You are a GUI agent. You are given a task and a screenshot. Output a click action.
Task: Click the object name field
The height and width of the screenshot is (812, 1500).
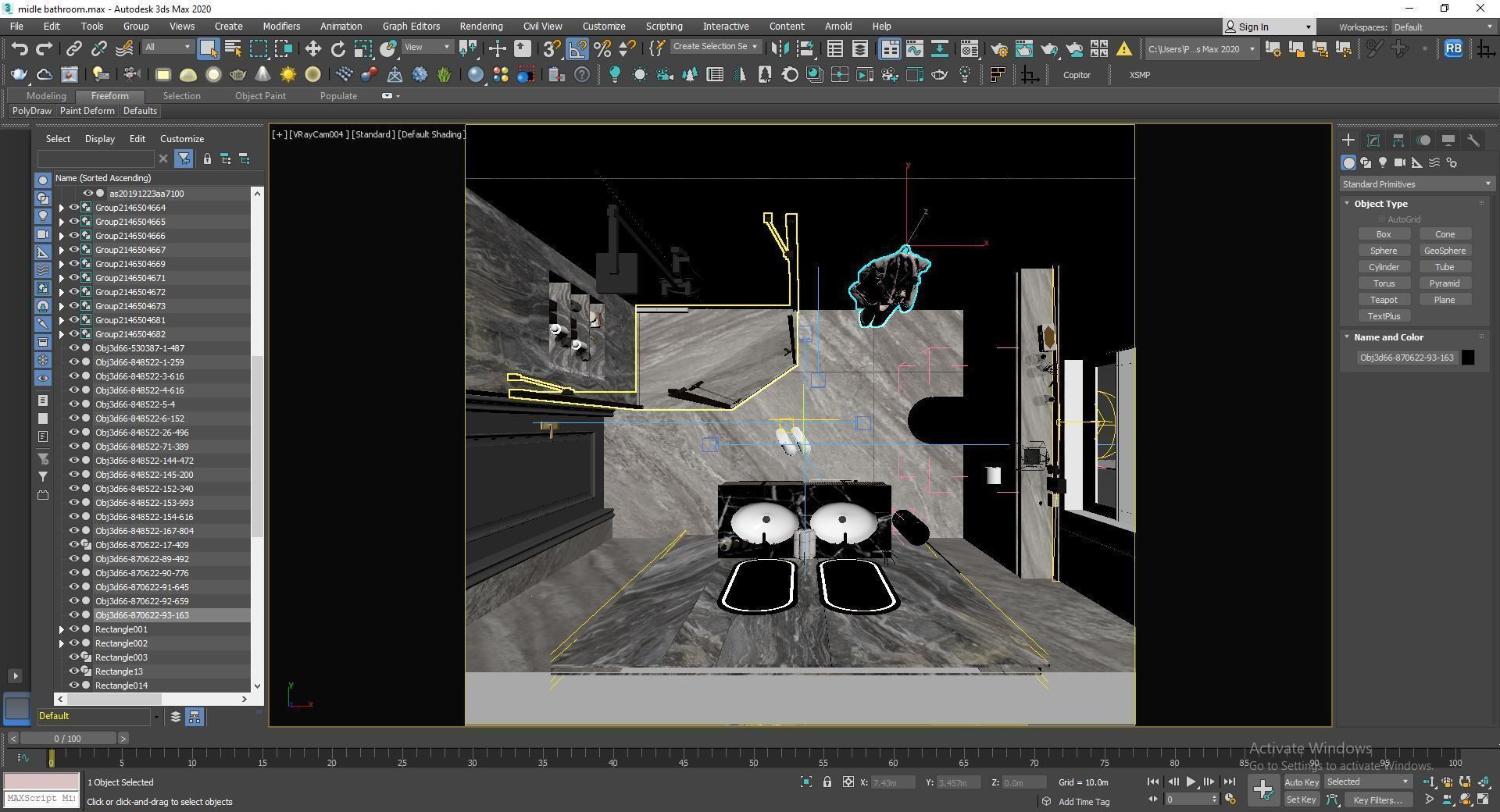coord(1407,358)
